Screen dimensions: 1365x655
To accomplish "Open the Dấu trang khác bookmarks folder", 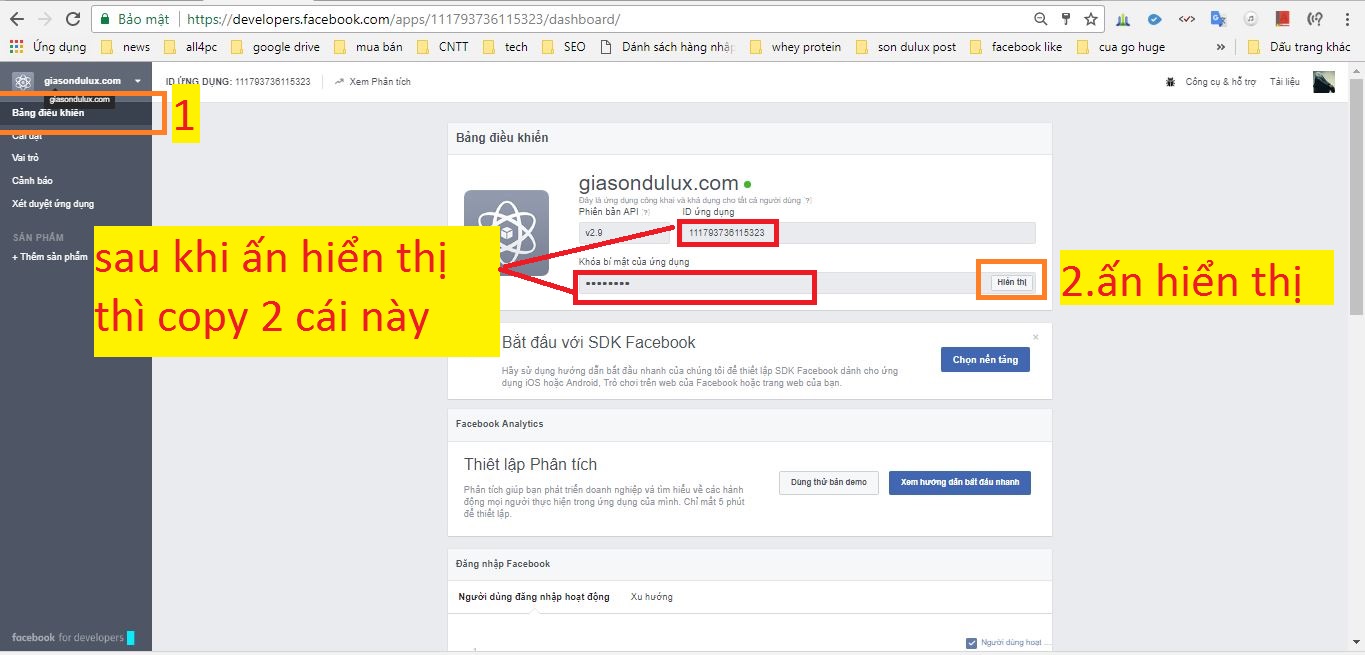I will [1300, 47].
